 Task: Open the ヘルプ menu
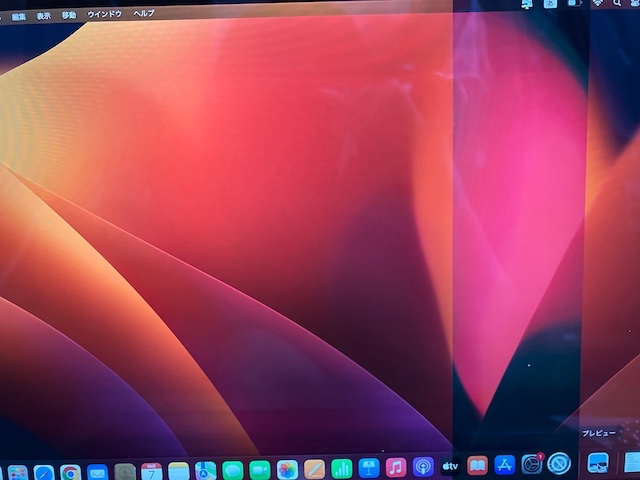pyautogui.click(x=144, y=13)
